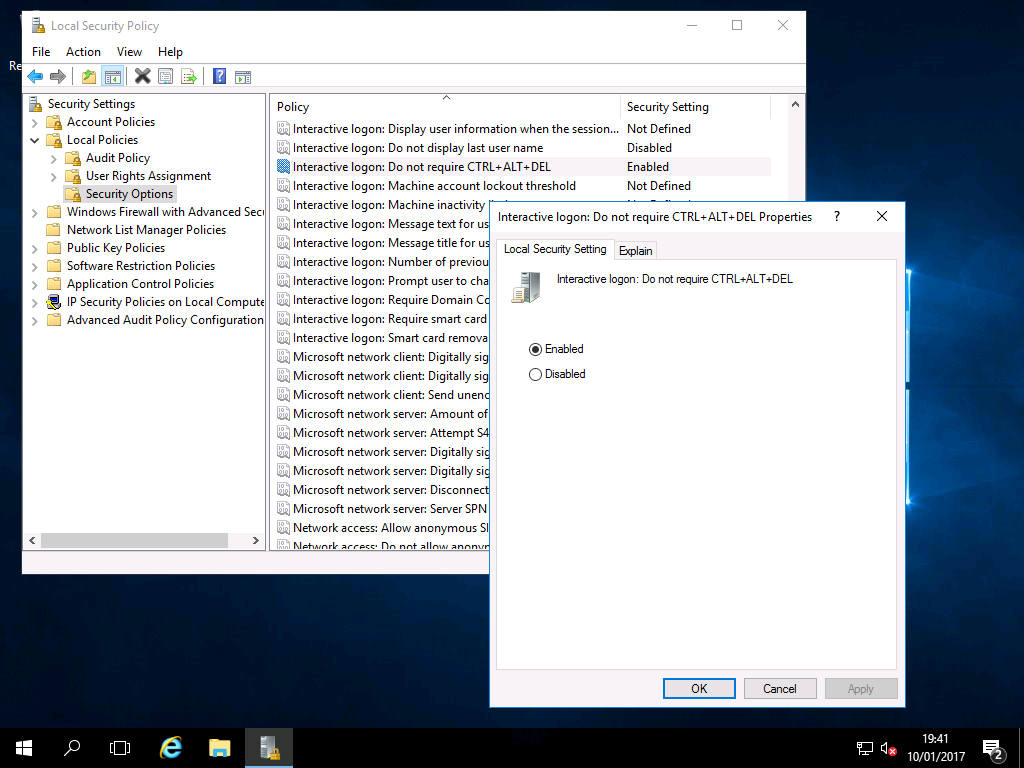Click the IP Security Policies tree icon
Image resolution: width=1024 pixels, height=768 pixels.
[x=54, y=302]
